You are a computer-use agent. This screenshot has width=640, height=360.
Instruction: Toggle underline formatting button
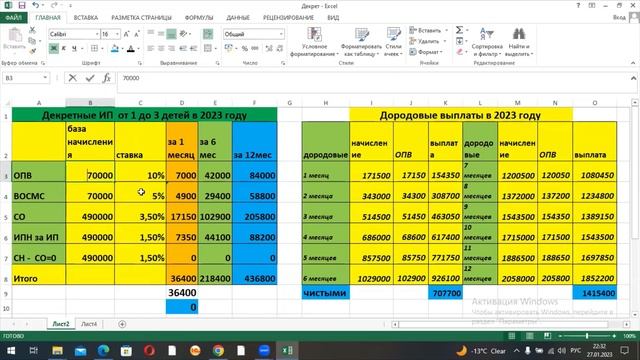point(74,49)
